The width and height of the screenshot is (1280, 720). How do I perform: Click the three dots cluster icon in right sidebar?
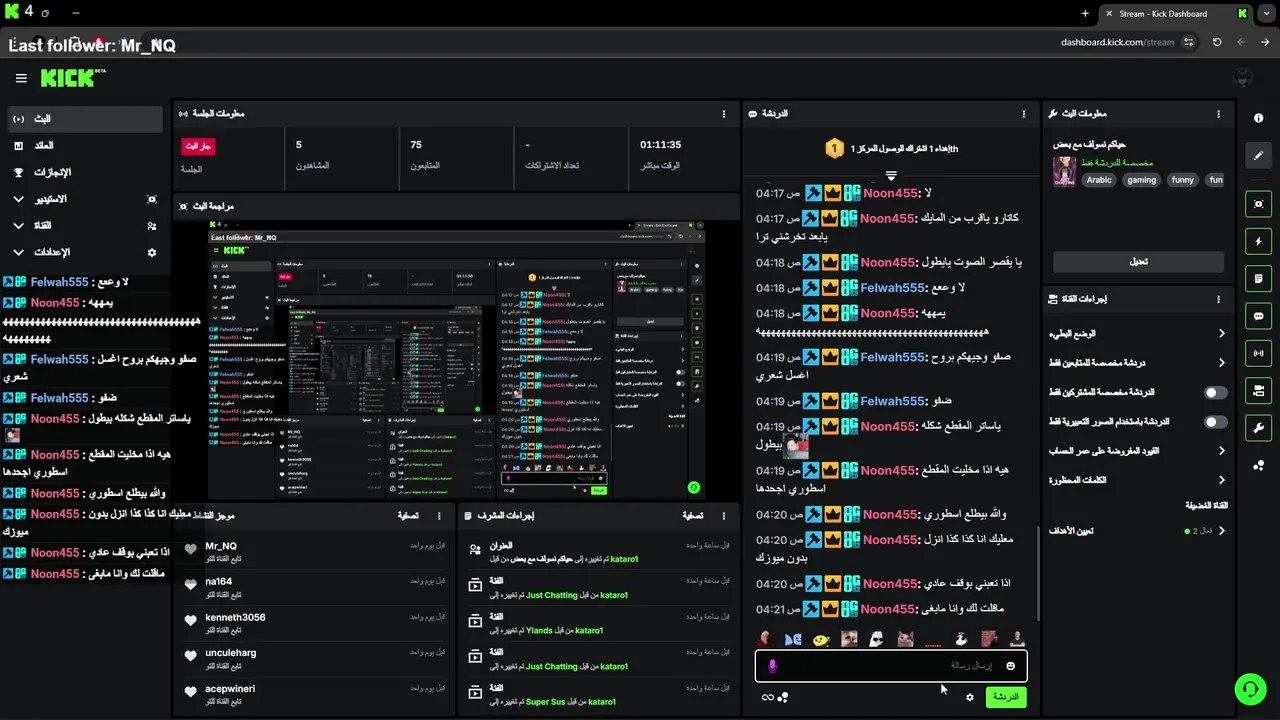(1258, 465)
